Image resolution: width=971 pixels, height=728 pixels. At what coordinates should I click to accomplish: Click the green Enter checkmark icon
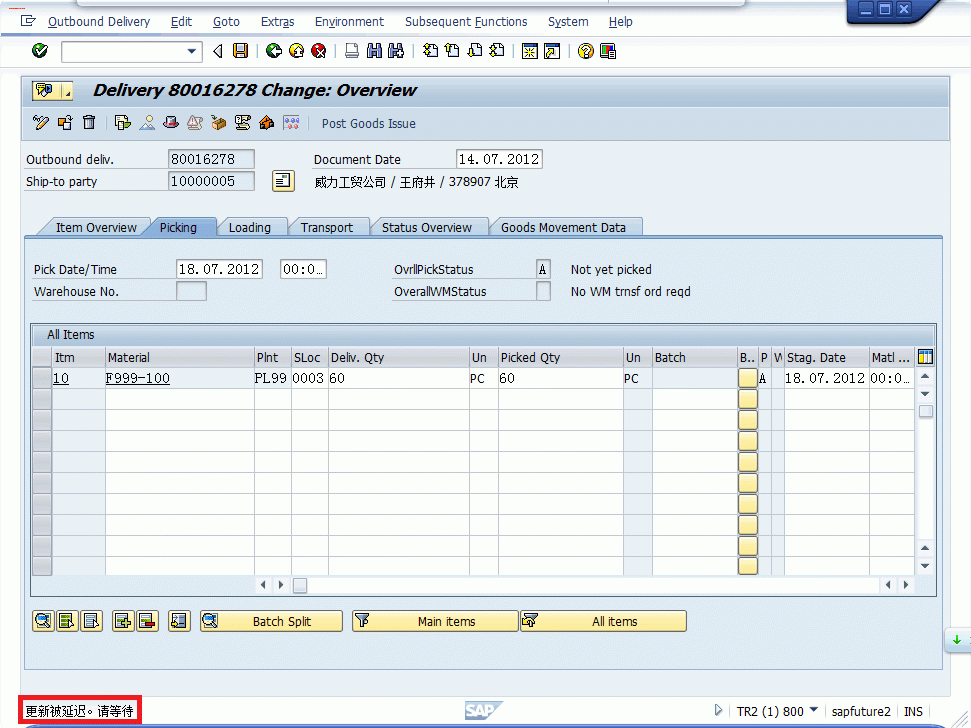click(x=40, y=51)
